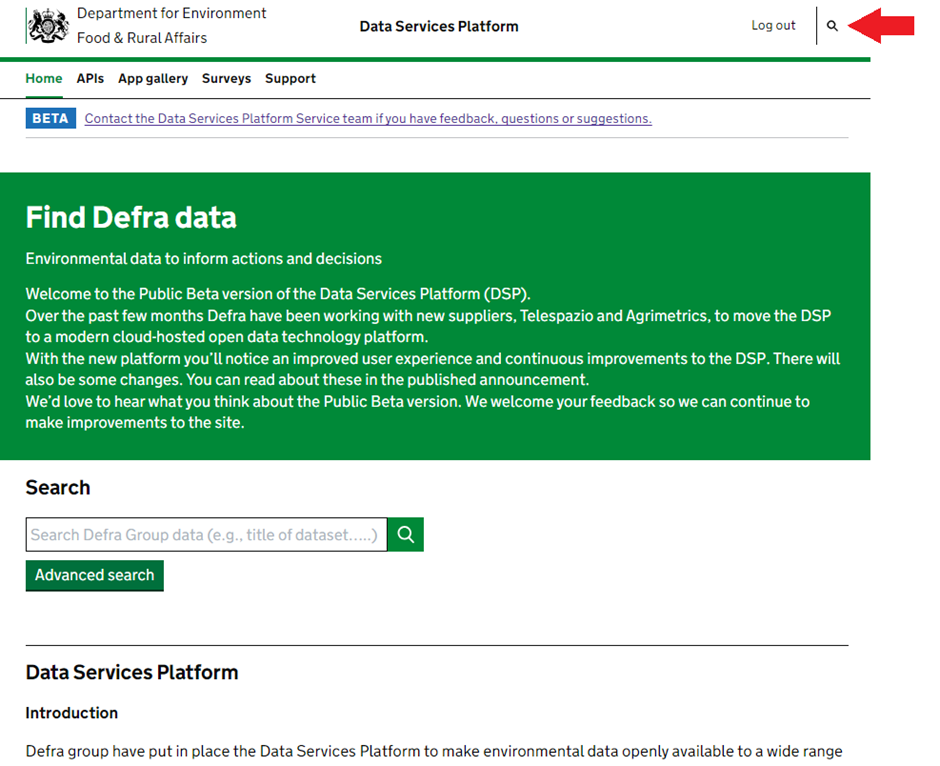Click the Introduction subheading

72,713
